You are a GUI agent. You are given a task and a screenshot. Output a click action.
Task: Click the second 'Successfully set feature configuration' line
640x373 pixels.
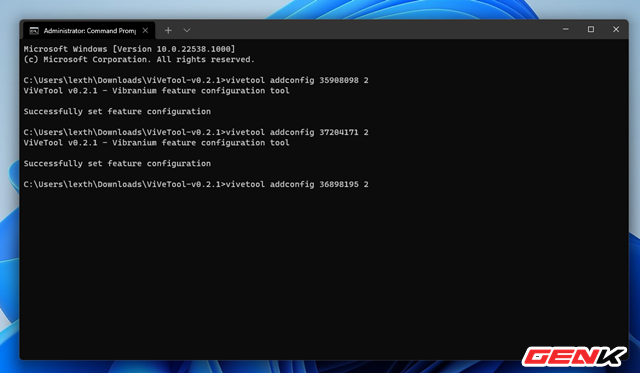coord(117,164)
